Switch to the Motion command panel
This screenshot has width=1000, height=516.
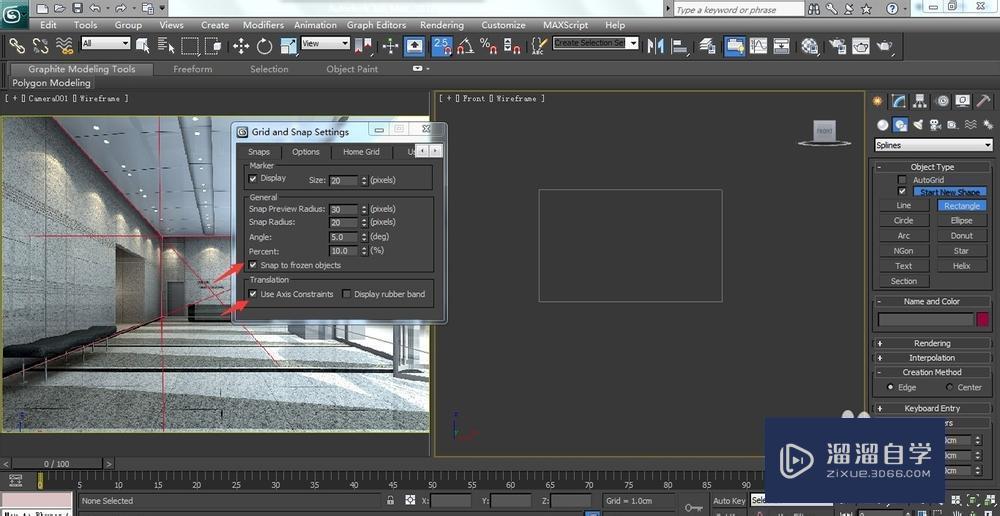(942, 101)
